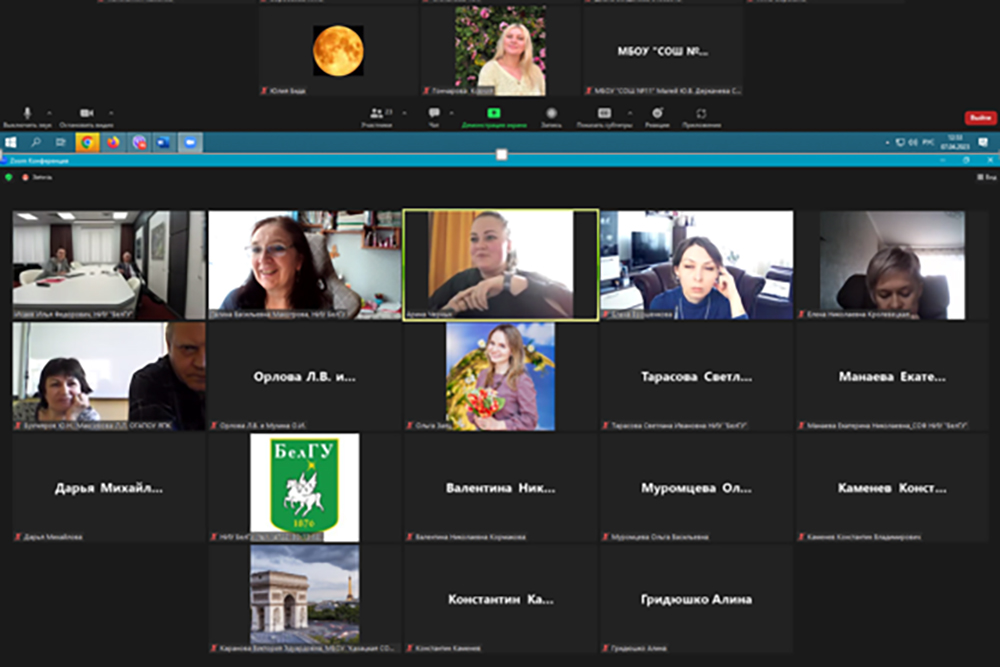Expand video options arrow beside camera
Screen dimensions: 1000x667
click(110, 112)
